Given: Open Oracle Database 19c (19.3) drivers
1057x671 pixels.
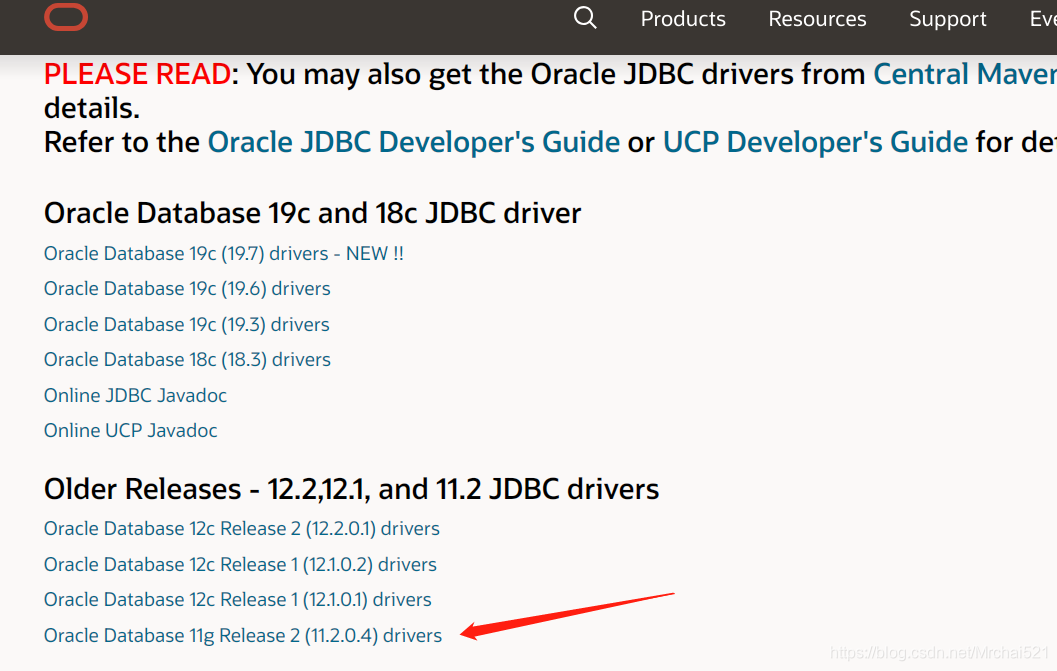Looking at the screenshot, I should point(187,324).
